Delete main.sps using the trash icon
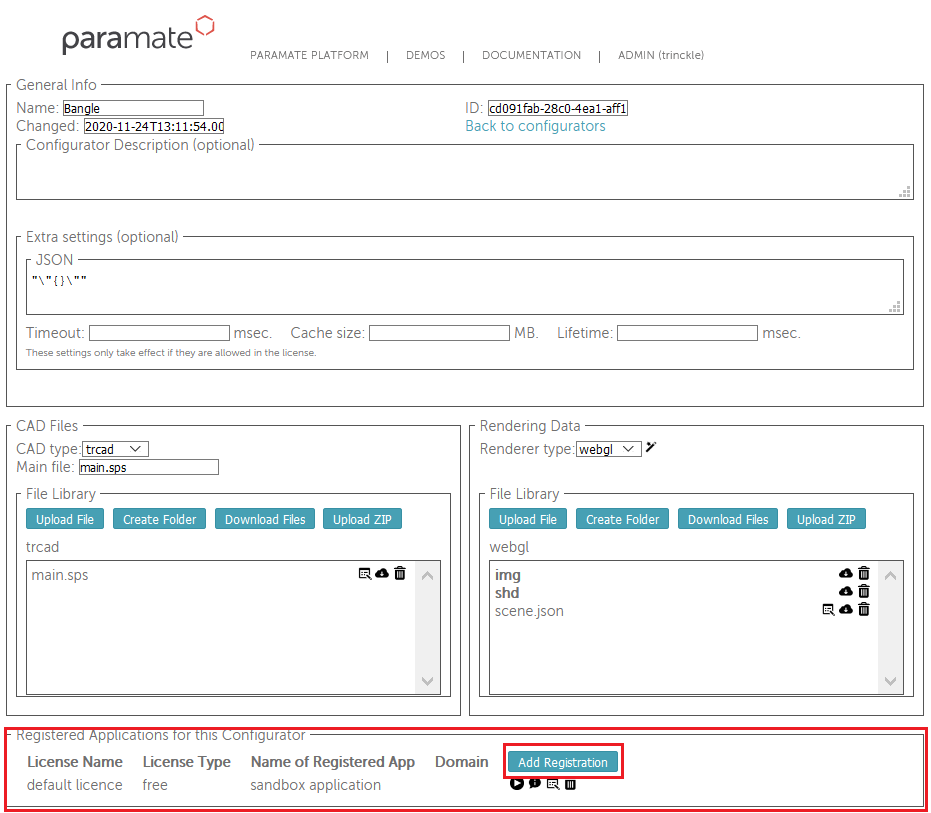This screenshot has height=813, width=931. (x=400, y=573)
